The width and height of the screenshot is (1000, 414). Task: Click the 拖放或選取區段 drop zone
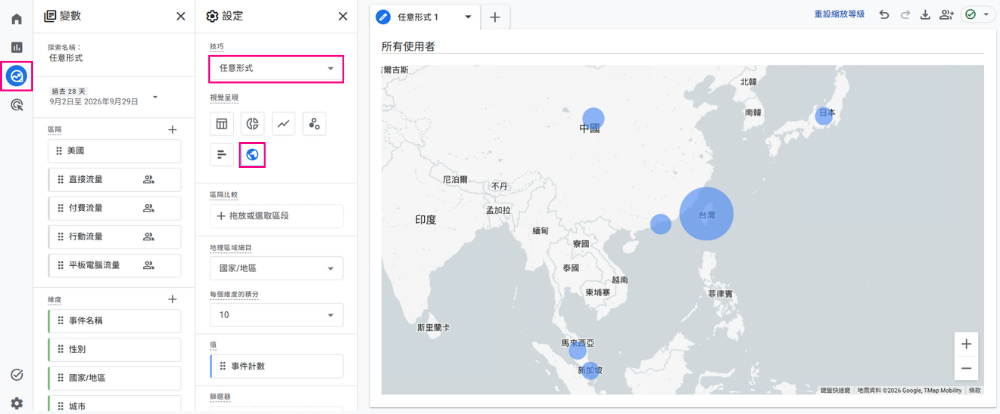point(277,216)
